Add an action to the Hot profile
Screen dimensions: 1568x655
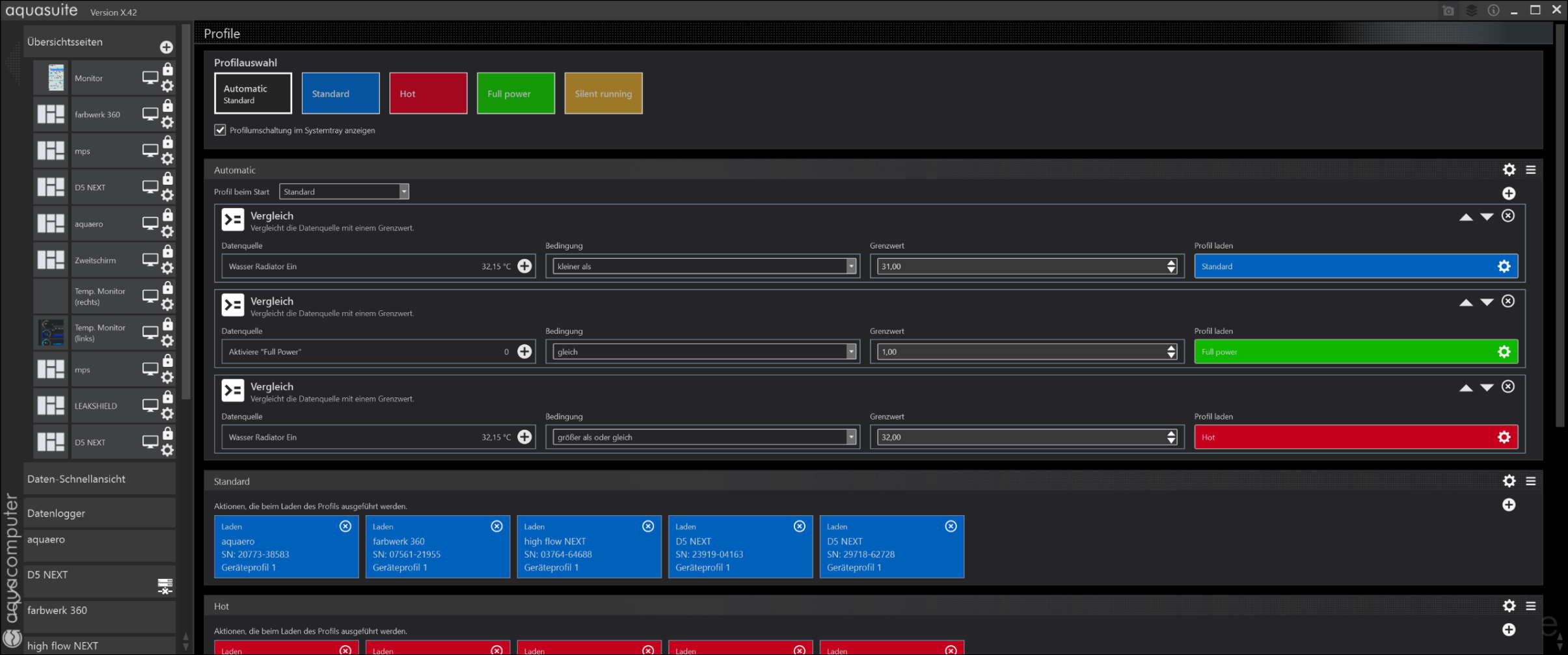1509,630
